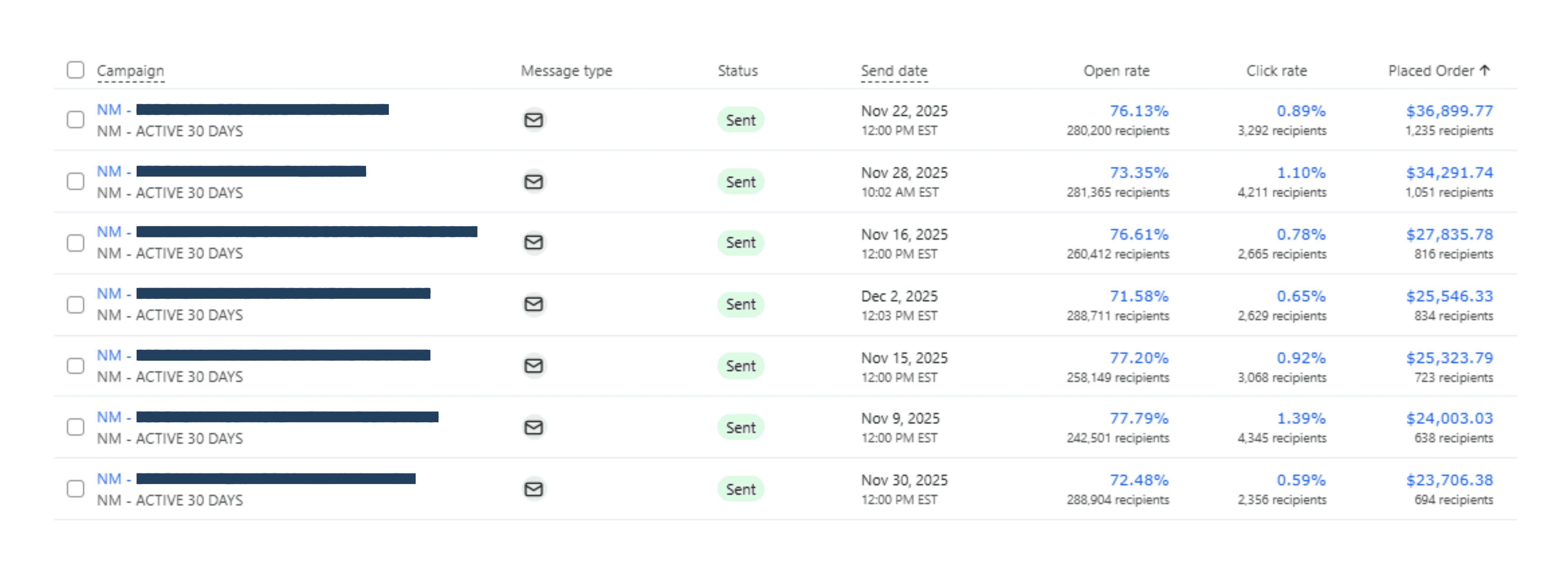The image size is (1568, 572).
Task: Click email icon for Nov 9, 2025 campaign
Action: (x=533, y=427)
